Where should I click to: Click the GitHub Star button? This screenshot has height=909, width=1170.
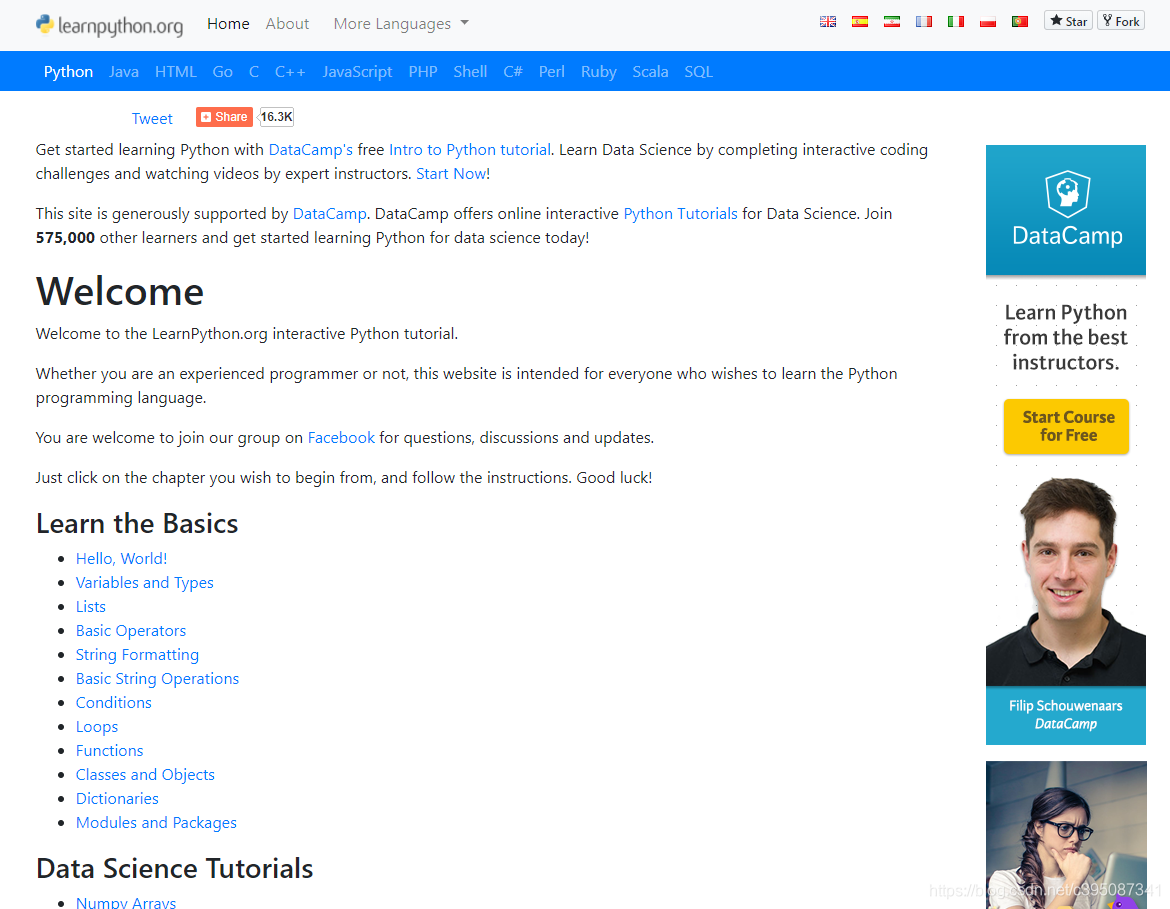pyautogui.click(x=1069, y=21)
